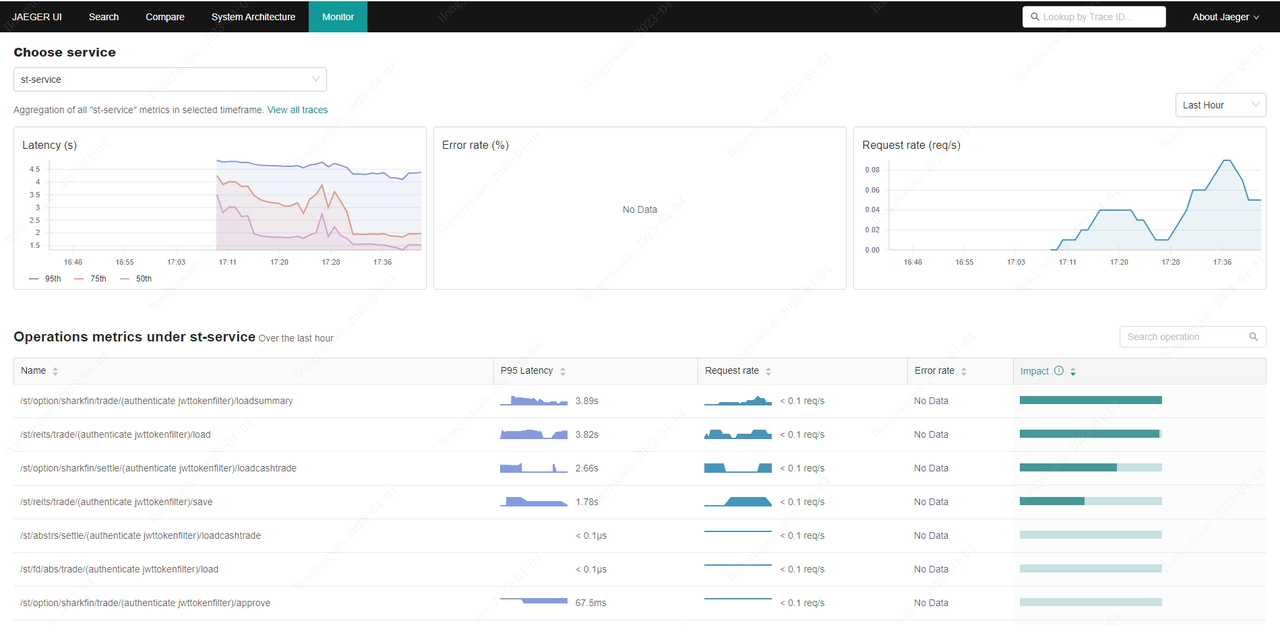Click the Request rate column sort icon
The height and width of the screenshot is (625, 1280).
point(768,371)
